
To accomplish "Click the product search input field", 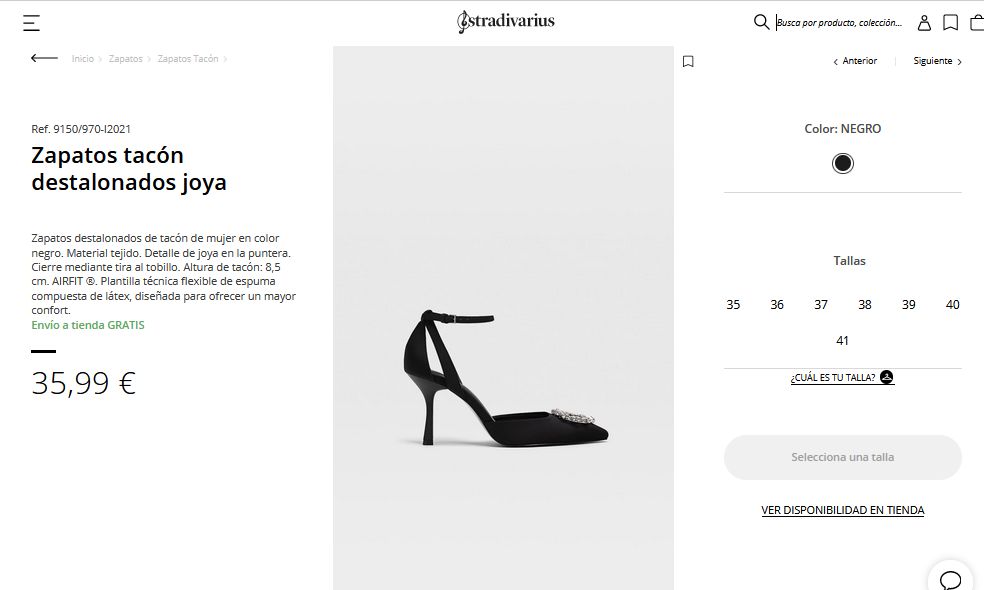I will (840, 23).
